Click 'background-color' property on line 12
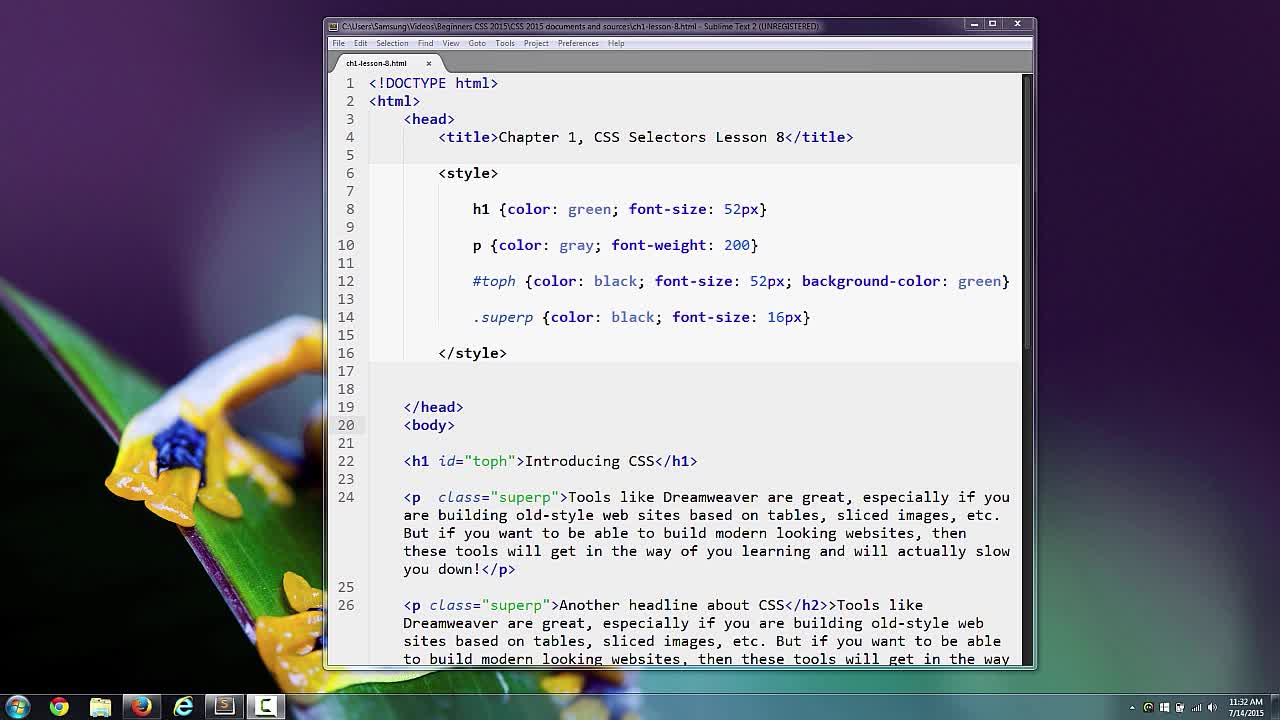 871,281
